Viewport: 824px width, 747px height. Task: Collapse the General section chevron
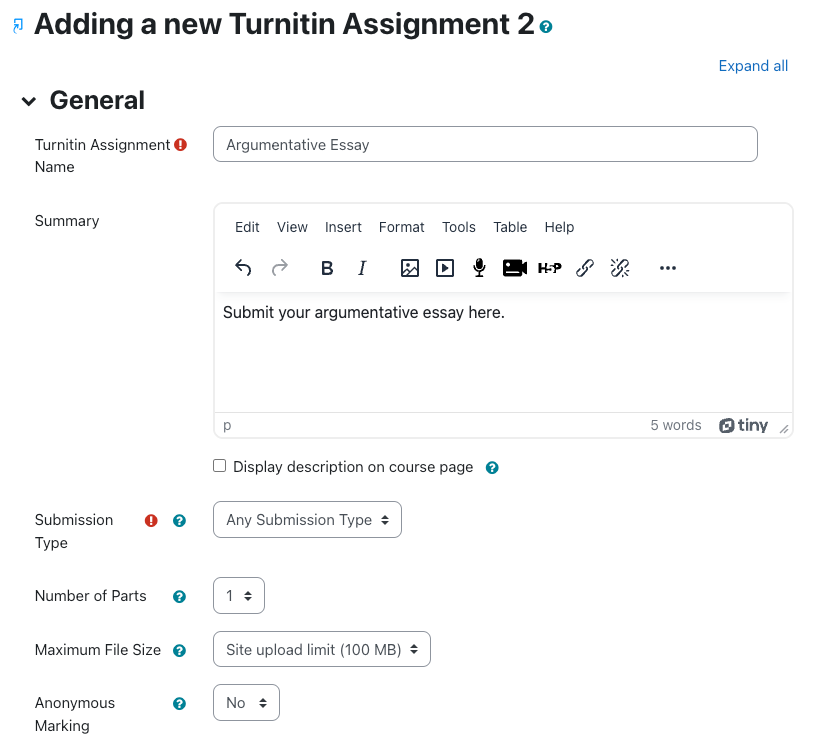pyautogui.click(x=29, y=101)
